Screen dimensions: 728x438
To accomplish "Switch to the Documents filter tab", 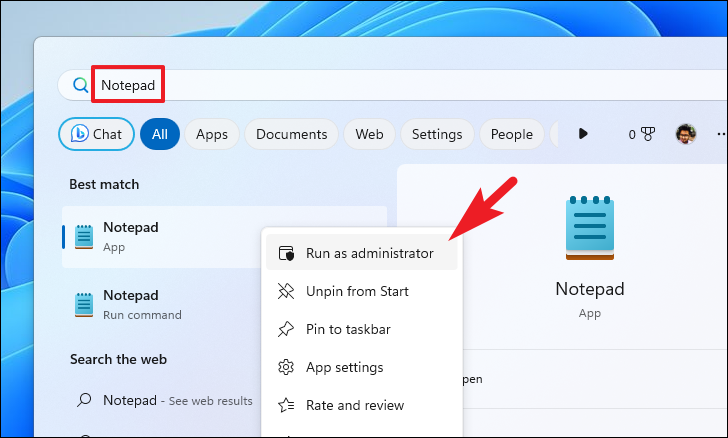I will coord(292,134).
